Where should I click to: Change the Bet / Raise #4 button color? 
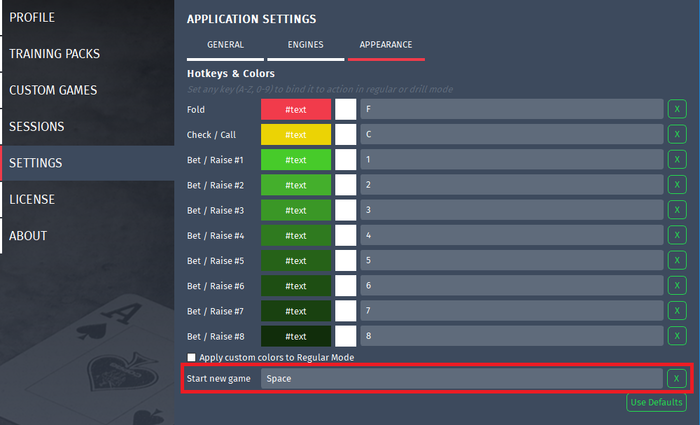point(296,235)
